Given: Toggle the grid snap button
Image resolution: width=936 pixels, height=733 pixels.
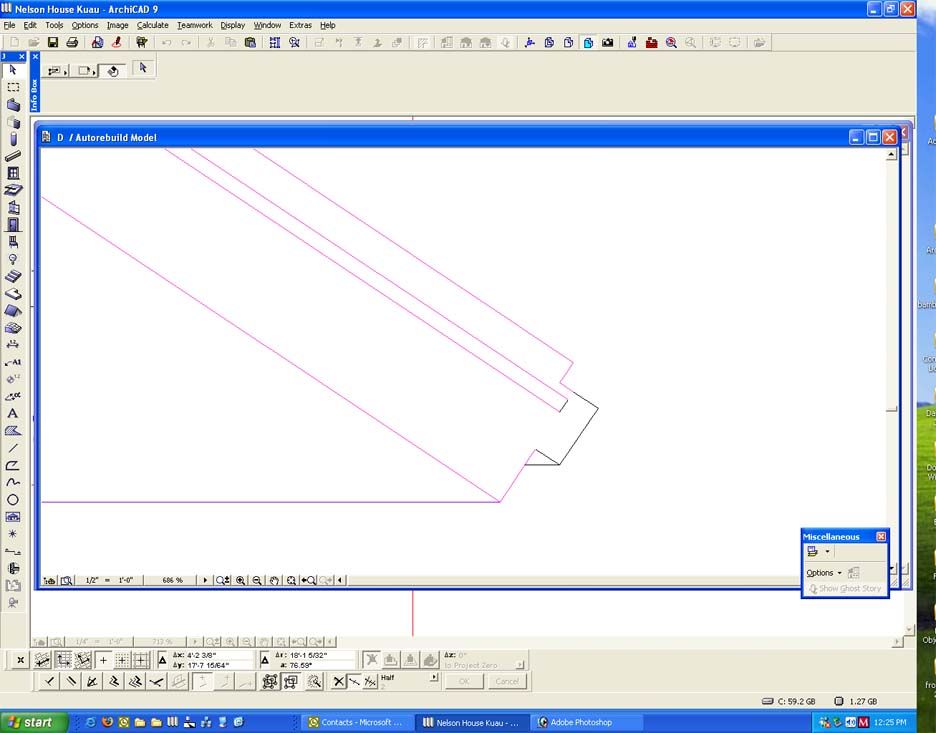Looking at the screenshot, I should pos(122,660).
